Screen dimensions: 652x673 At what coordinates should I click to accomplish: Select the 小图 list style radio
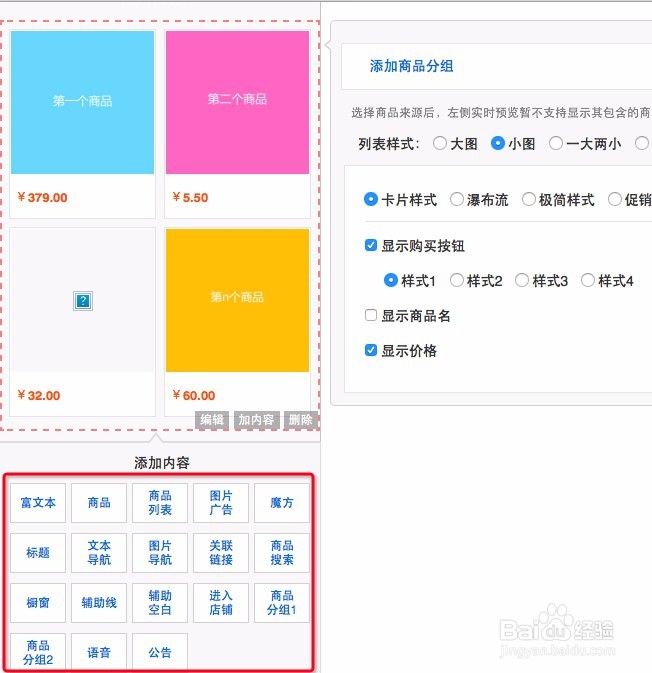click(x=497, y=143)
